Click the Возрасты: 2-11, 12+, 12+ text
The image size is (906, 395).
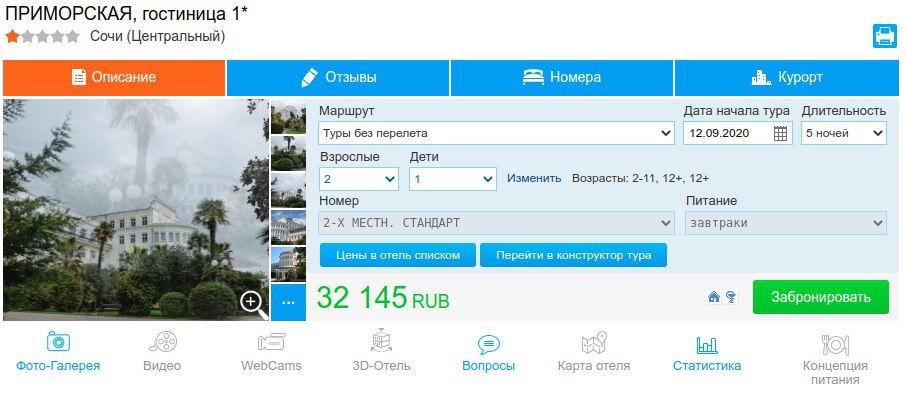[x=640, y=178]
